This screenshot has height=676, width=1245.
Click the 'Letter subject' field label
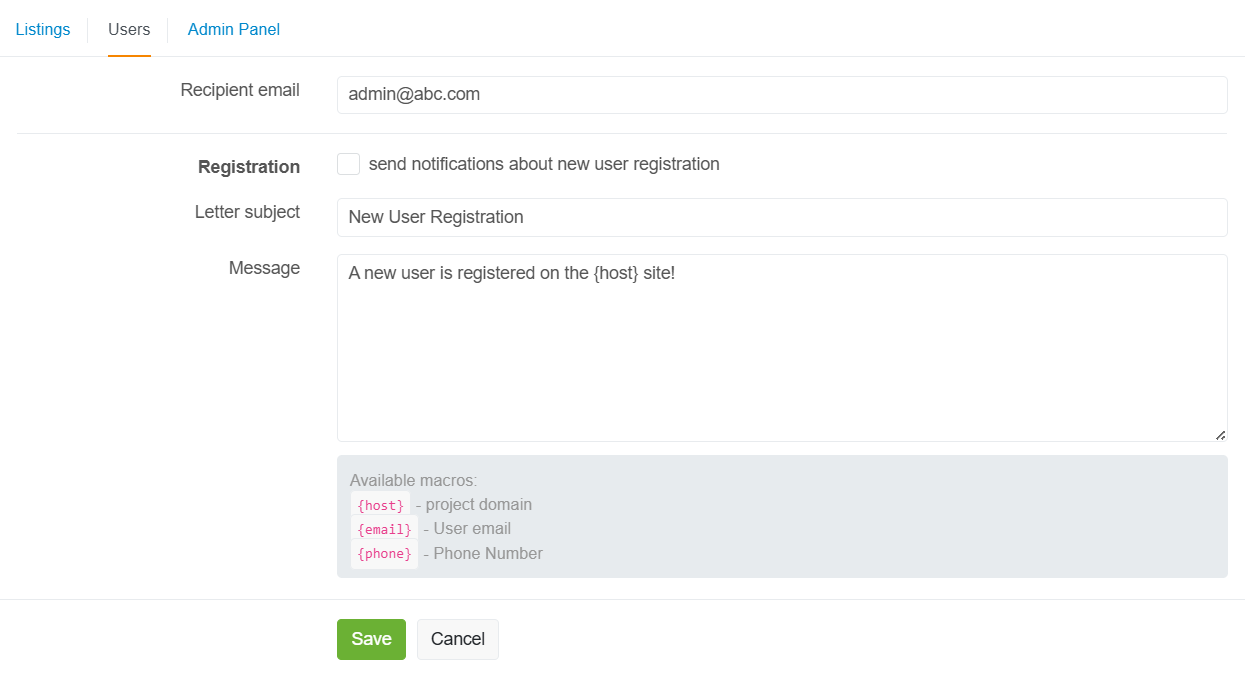tap(247, 212)
